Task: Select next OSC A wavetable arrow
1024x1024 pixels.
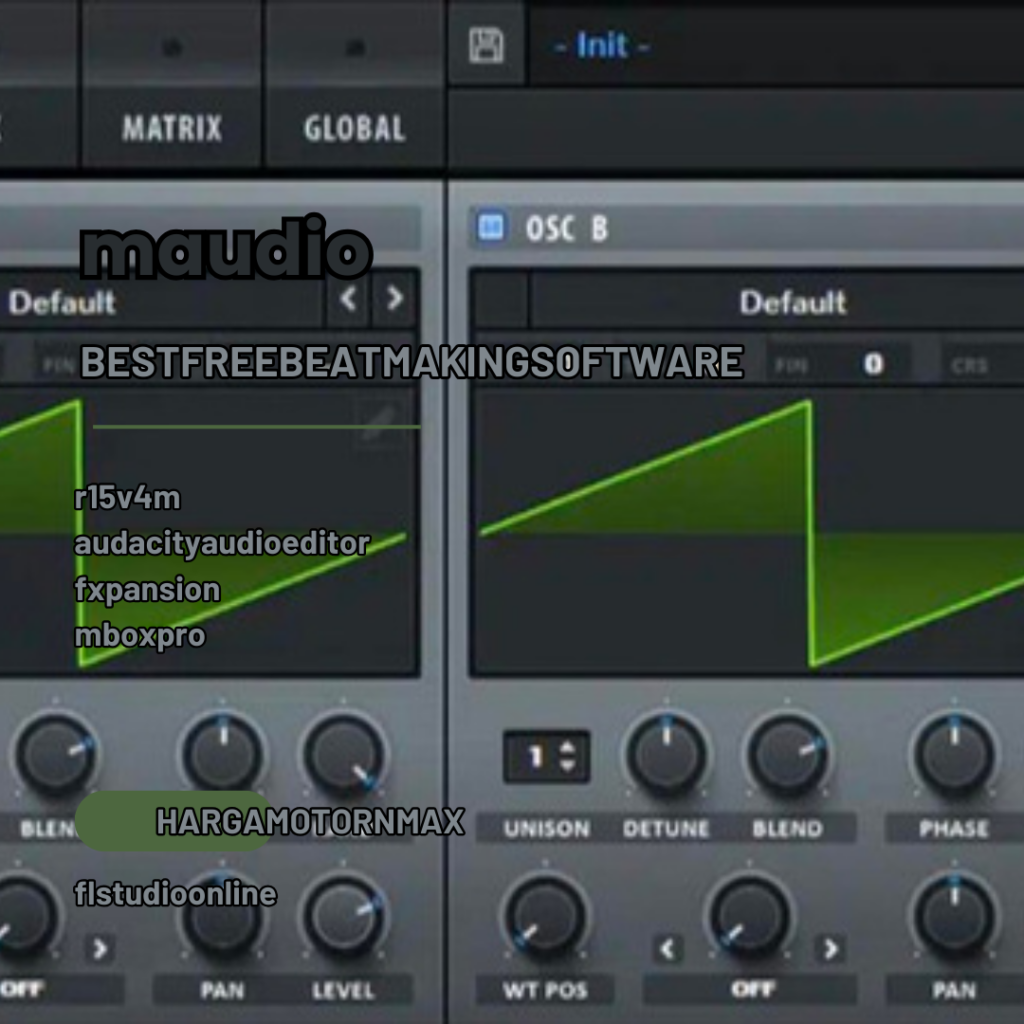Action: click(x=394, y=299)
